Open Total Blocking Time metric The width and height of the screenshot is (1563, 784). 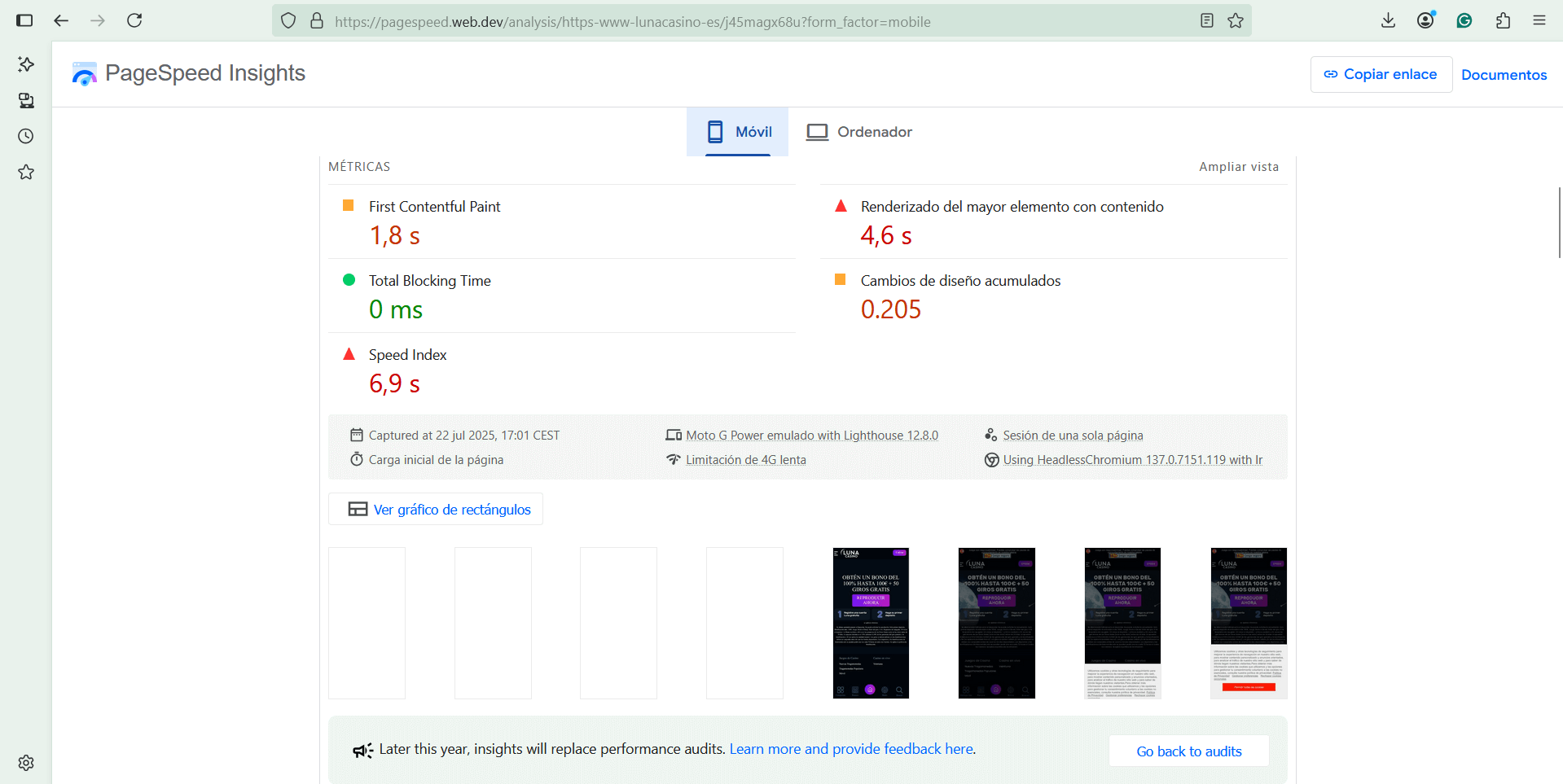point(429,281)
